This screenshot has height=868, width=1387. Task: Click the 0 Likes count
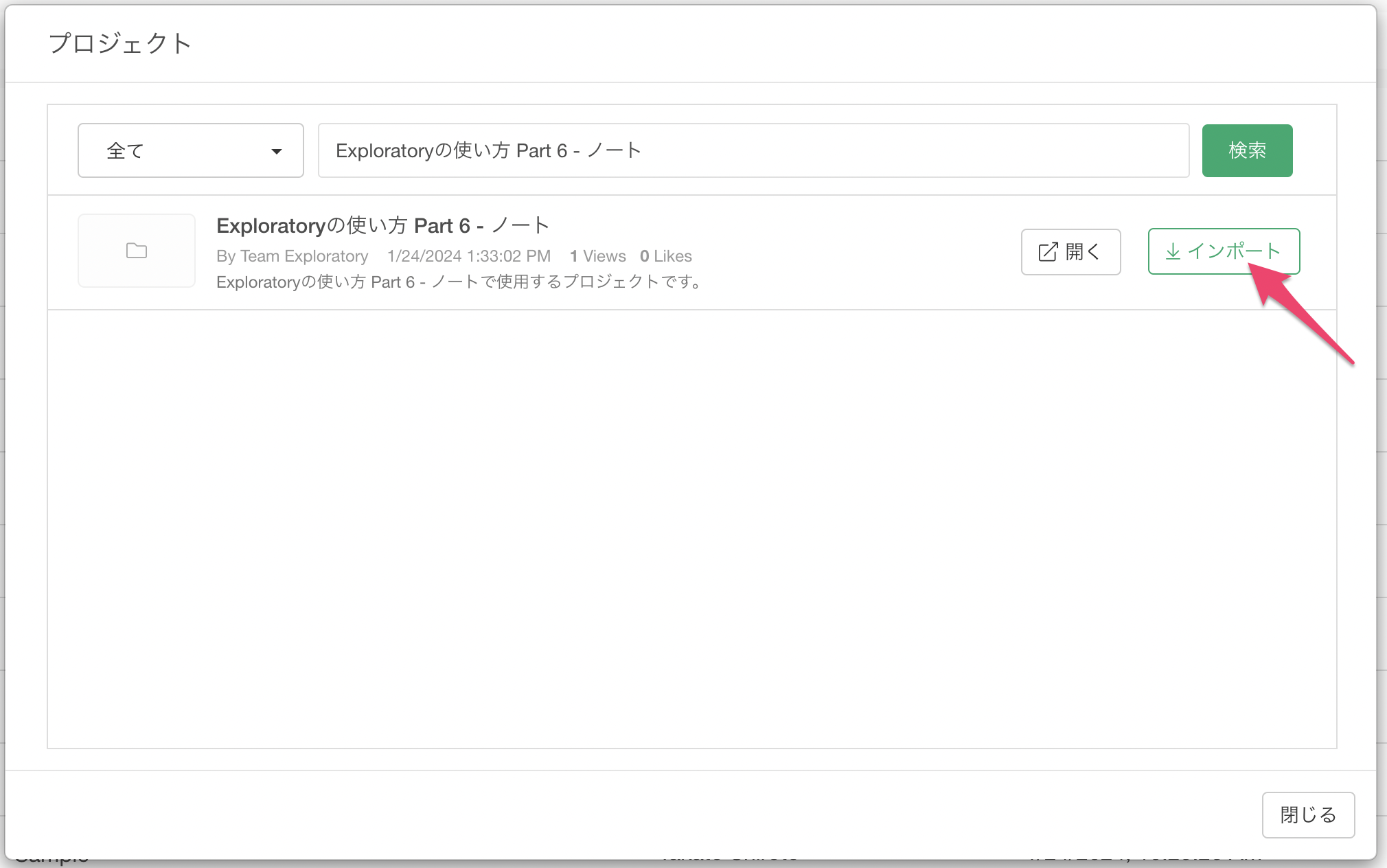[666, 256]
